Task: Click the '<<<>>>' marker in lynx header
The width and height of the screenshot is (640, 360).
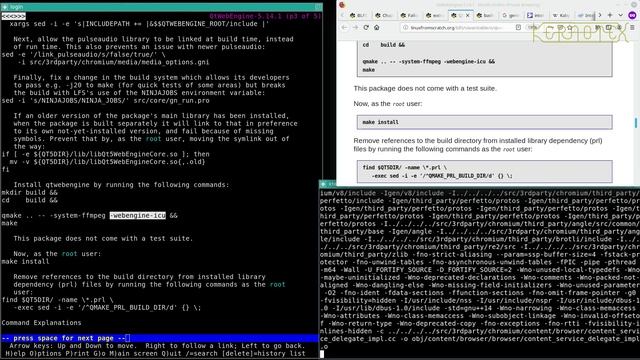Action: click(13, 16)
